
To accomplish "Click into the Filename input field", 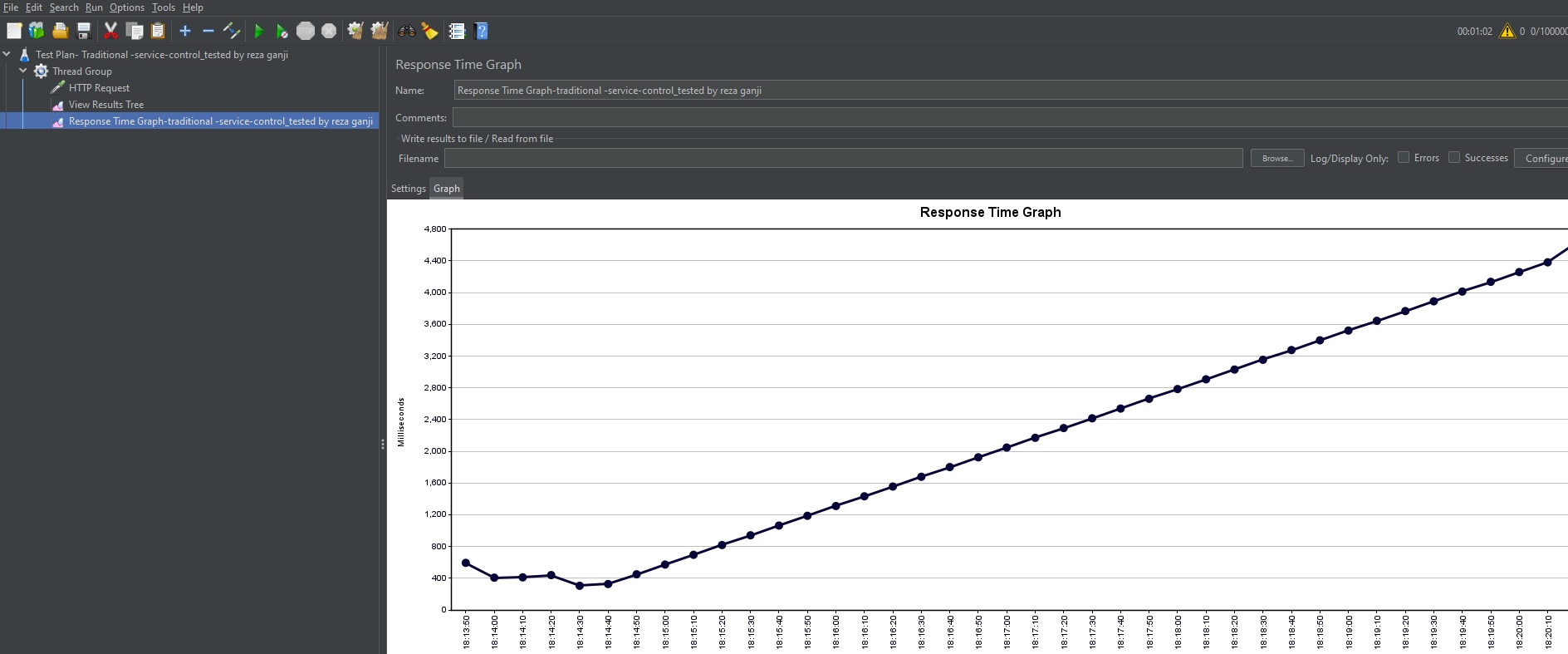I will click(x=844, y=158).
